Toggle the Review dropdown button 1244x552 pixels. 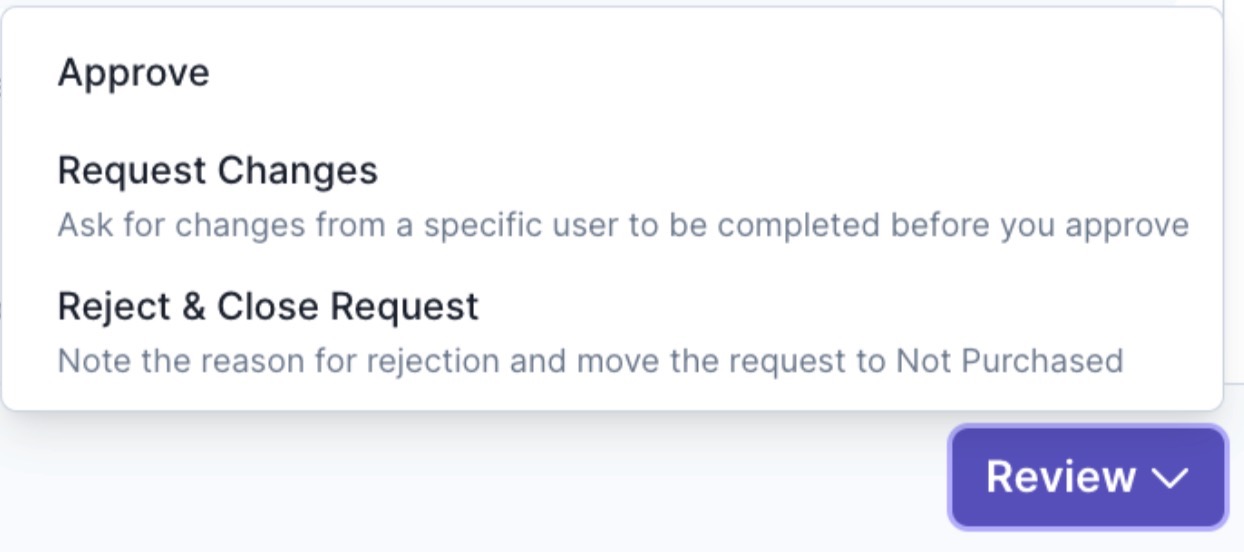[1087, 477]
